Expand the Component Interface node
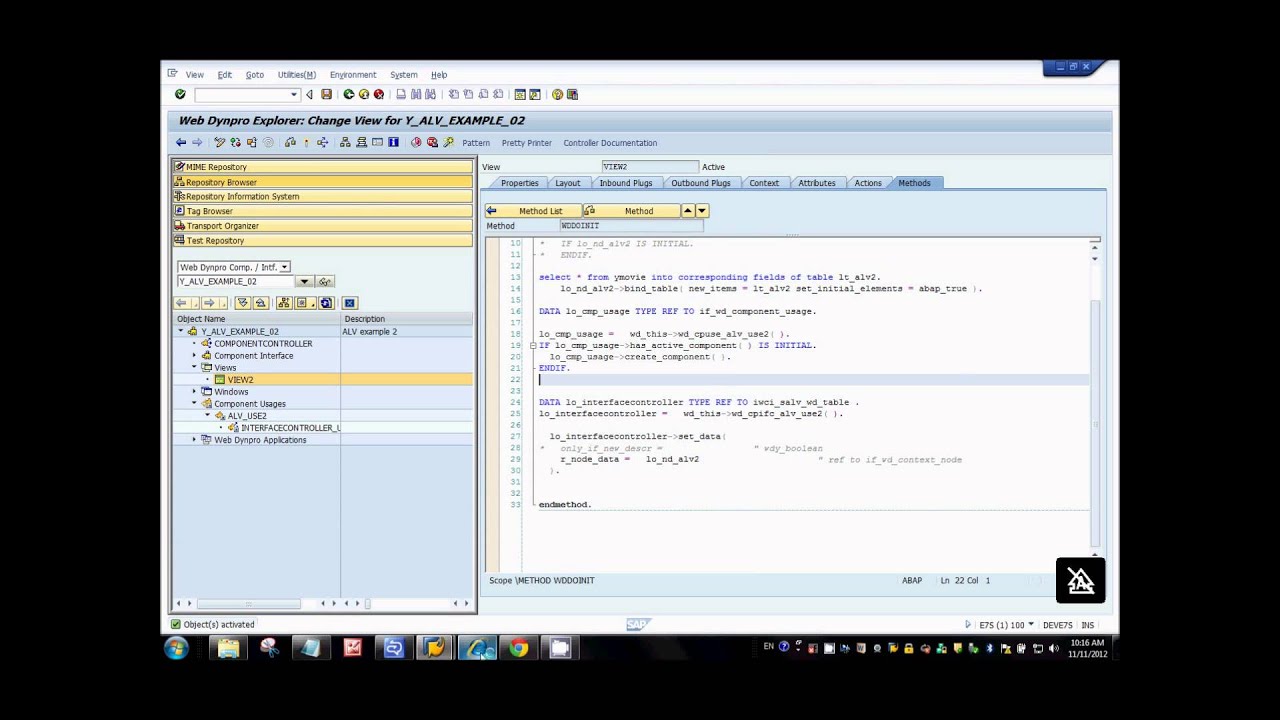This screenshot has height=720, width=1280. [195, 356]
